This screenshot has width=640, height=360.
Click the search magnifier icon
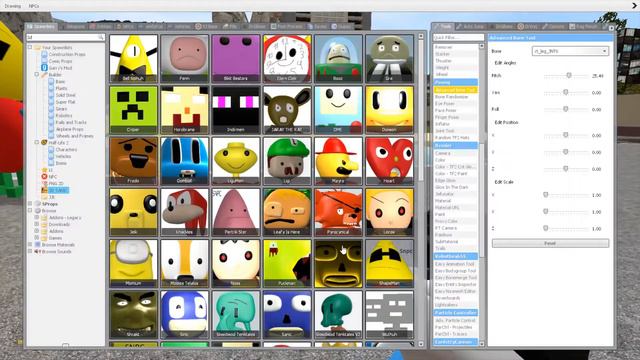pos(101,38)
